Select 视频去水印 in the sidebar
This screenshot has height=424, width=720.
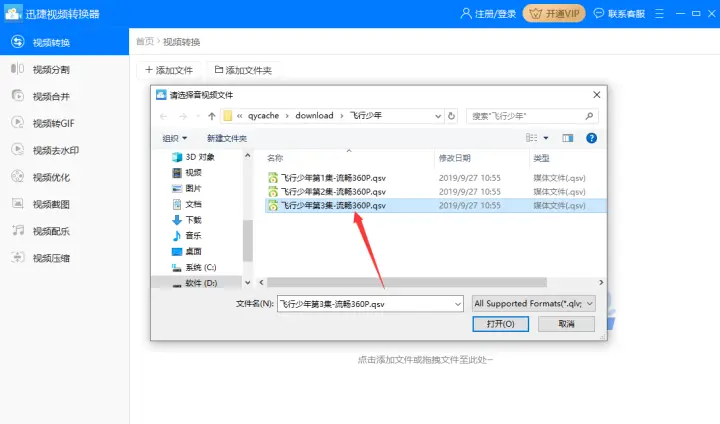(x=64, y=150)
